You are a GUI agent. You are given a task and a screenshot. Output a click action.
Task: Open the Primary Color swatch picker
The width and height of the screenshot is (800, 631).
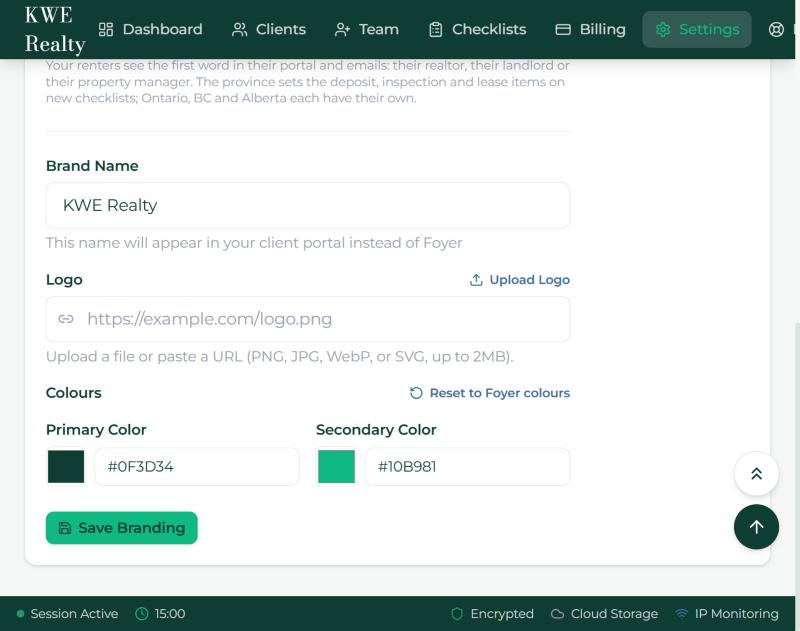pyautogui.click(x=66, y=466)
